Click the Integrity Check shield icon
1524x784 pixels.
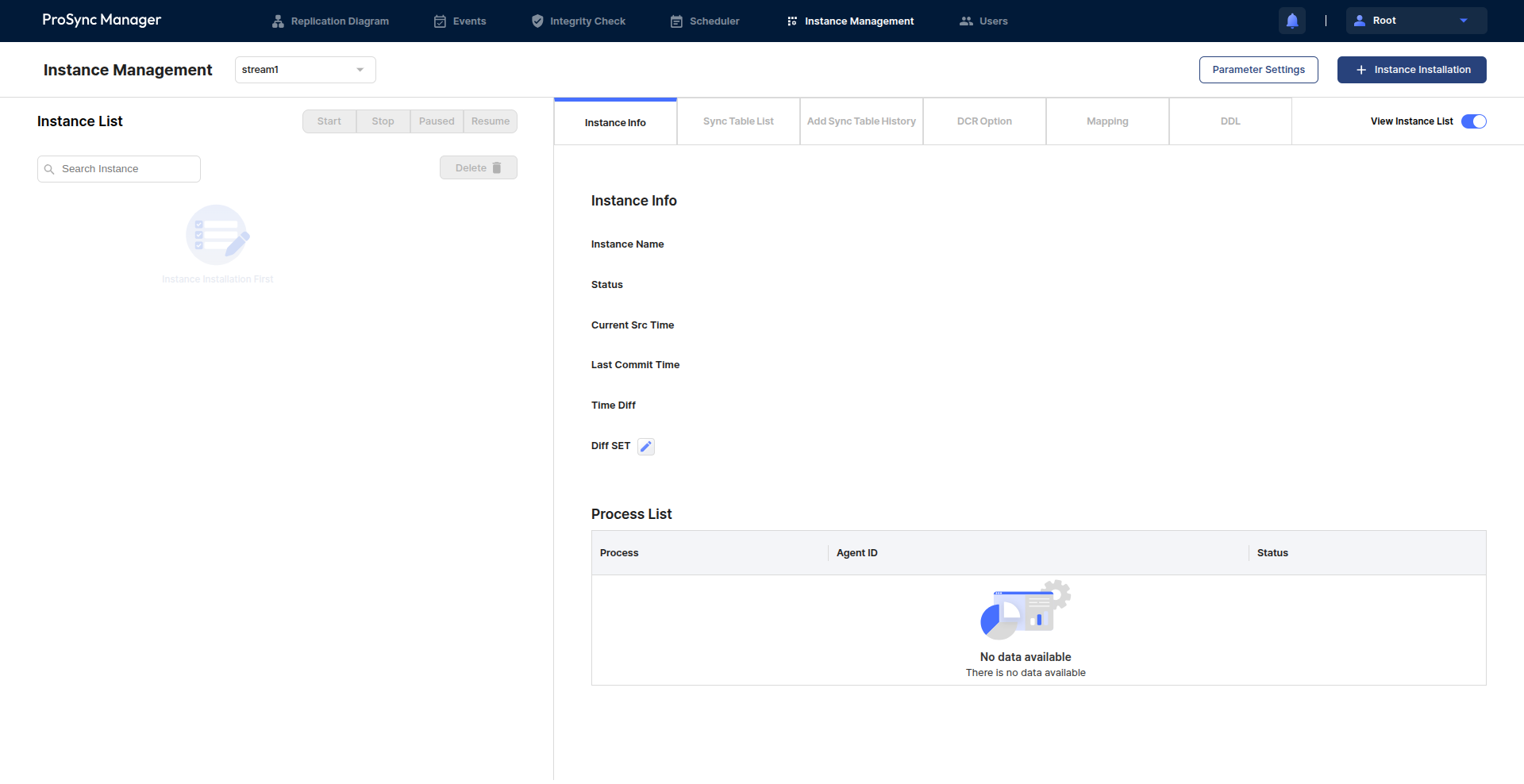pos(537,21)
